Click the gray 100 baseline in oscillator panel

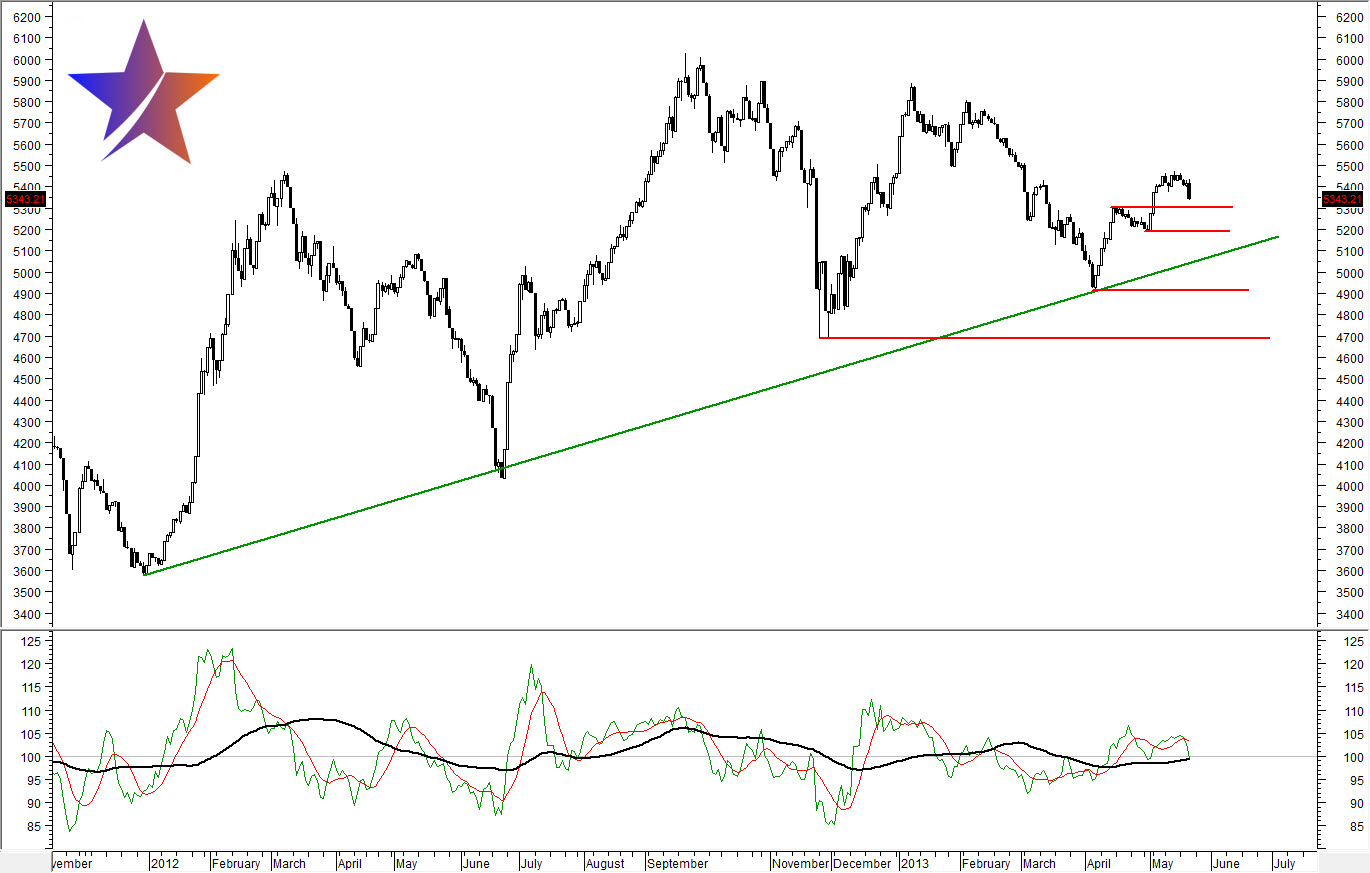682,757
